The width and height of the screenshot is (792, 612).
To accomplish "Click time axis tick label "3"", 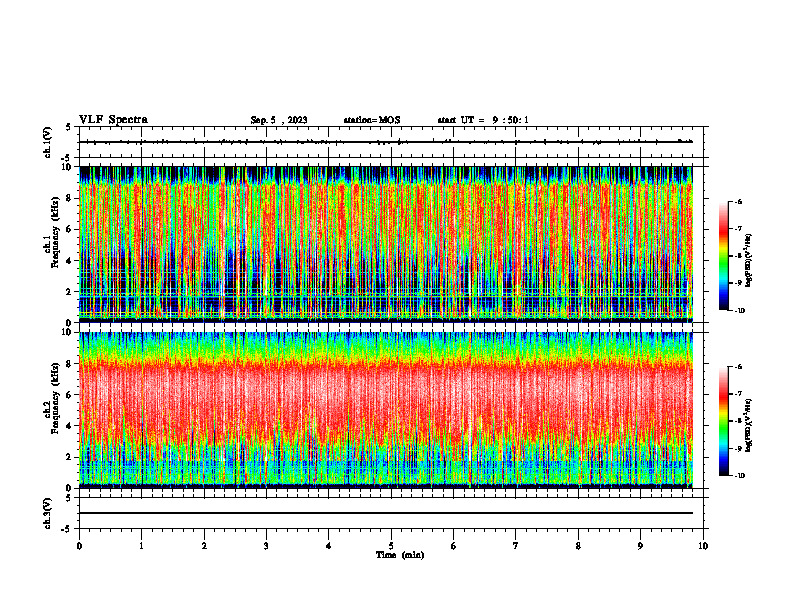I will click(266, 546).
